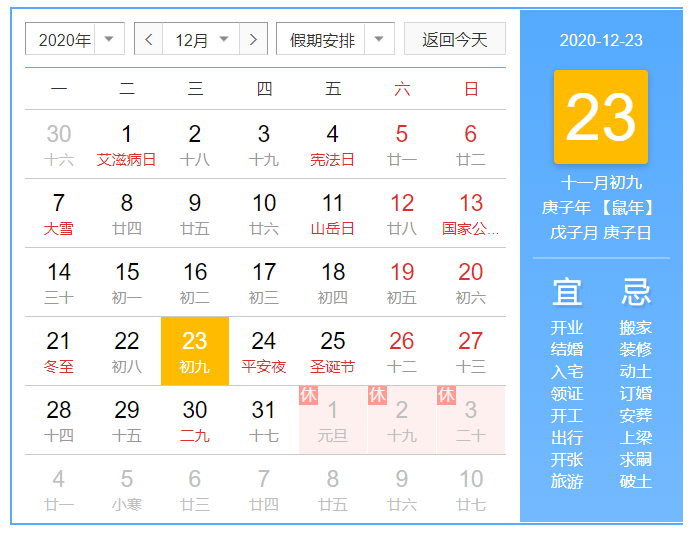This screenshot has width=690, height=533.
Task: Select December 4 宪法日
Action: [333, 144]
